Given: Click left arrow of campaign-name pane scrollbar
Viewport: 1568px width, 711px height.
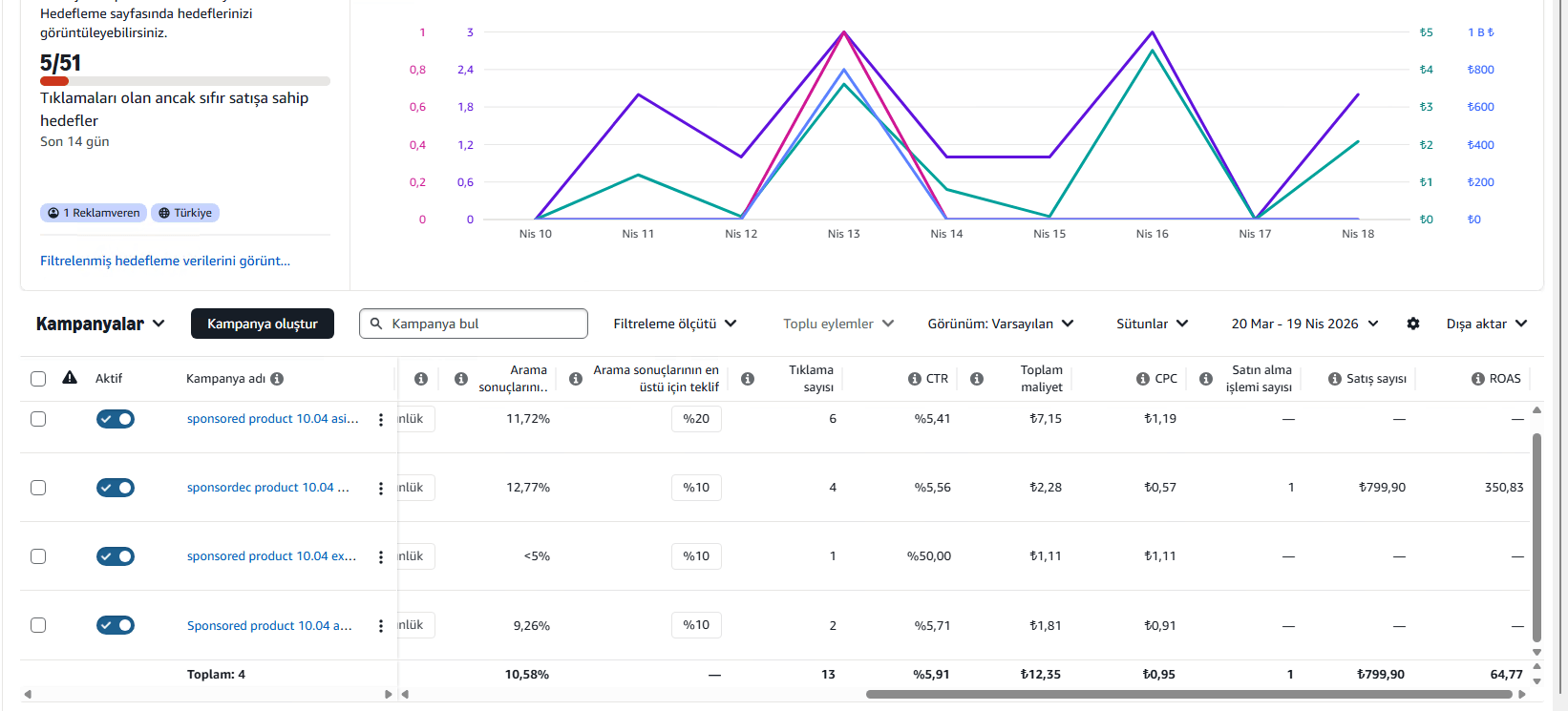Looking at the screenshot, I should [28, 694].
